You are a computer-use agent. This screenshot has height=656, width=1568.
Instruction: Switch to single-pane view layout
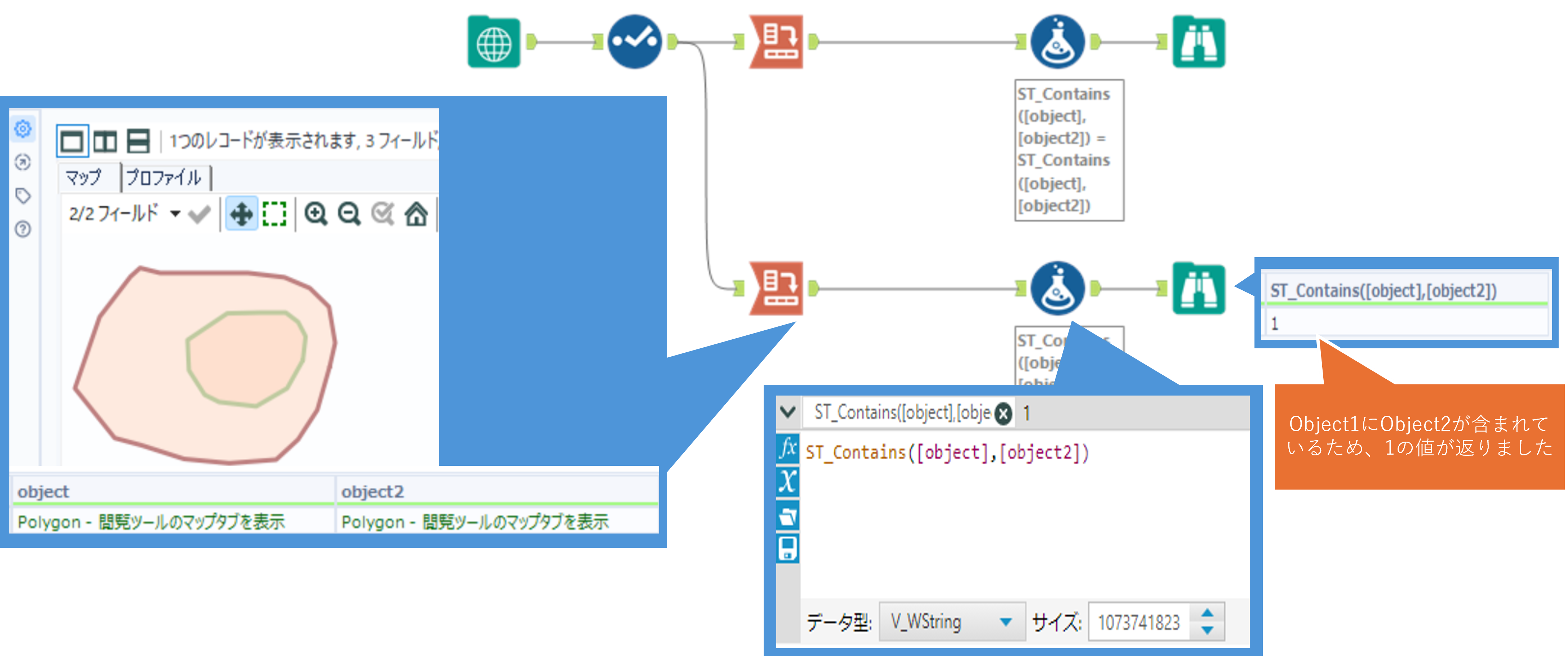[72, 142]
